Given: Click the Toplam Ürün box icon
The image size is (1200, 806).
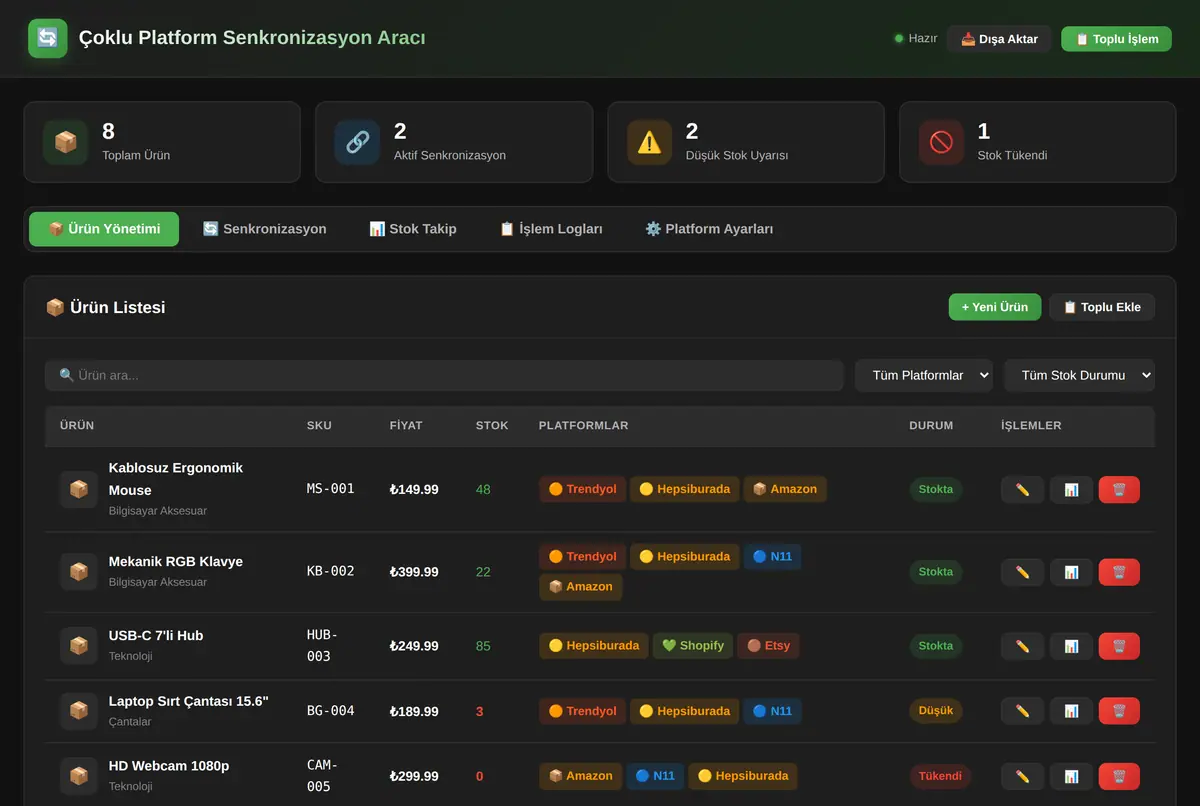Looking at the screenshot, I should click(x=65, y=142).
